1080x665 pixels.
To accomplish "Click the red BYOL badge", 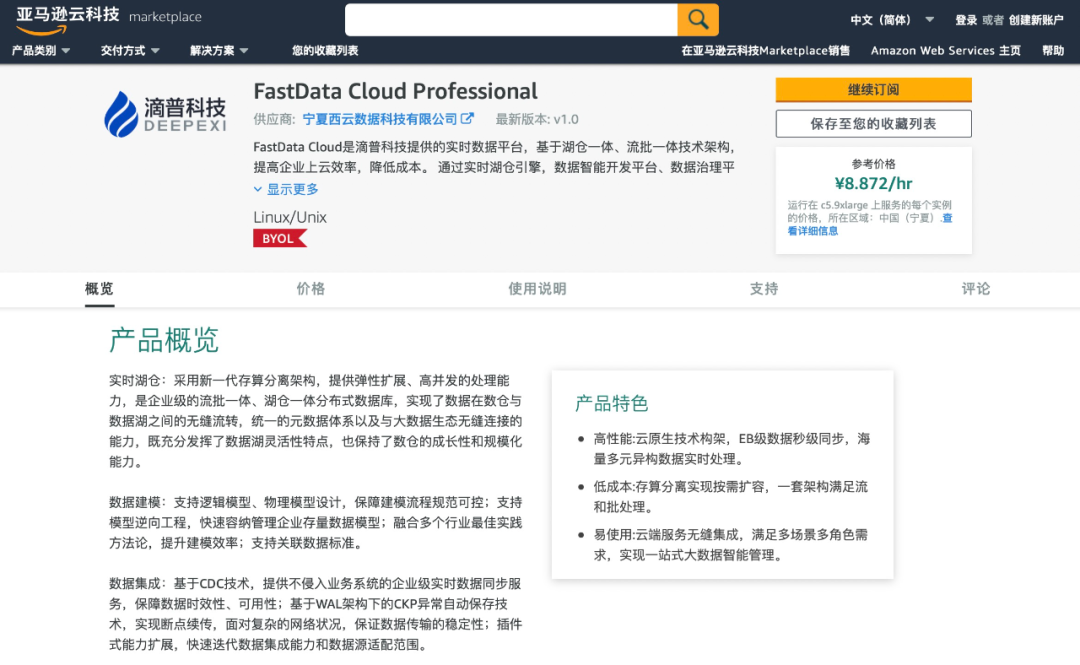I will pos(279,238).
